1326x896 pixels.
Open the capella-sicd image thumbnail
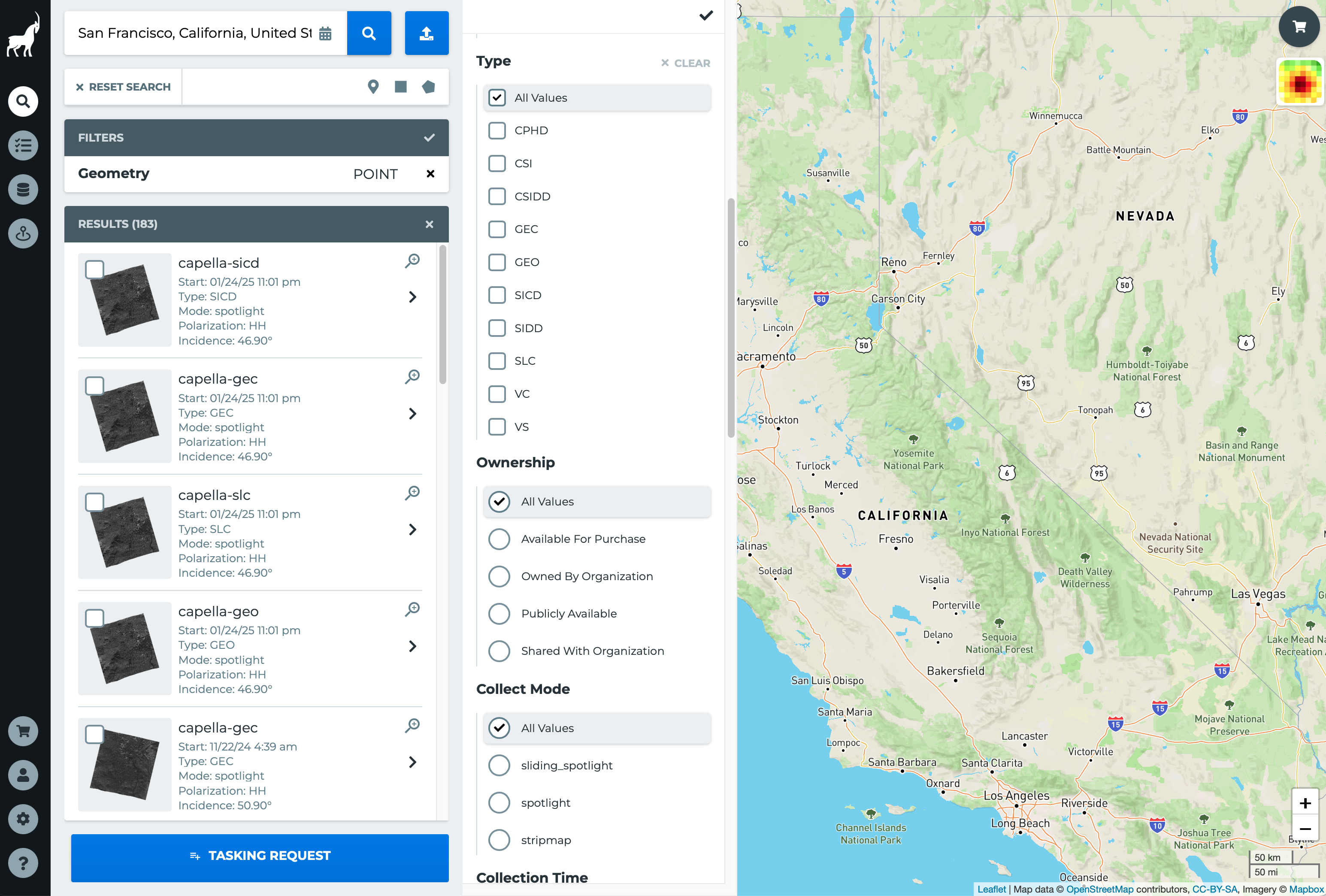click(124, 300)
